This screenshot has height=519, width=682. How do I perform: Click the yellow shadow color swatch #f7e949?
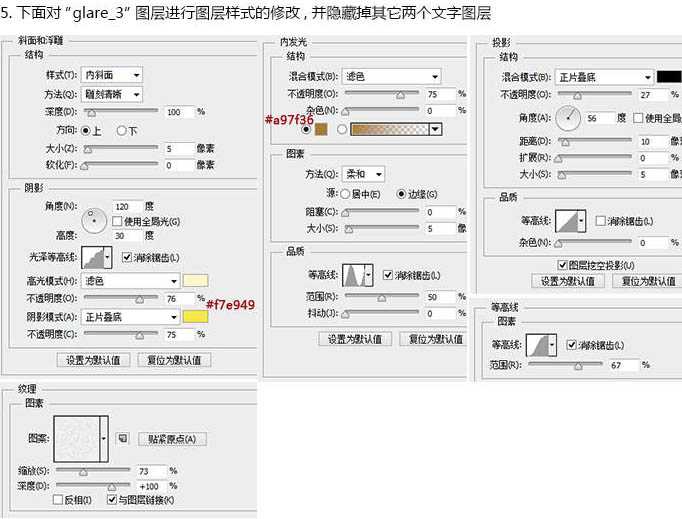coord(195,317)
